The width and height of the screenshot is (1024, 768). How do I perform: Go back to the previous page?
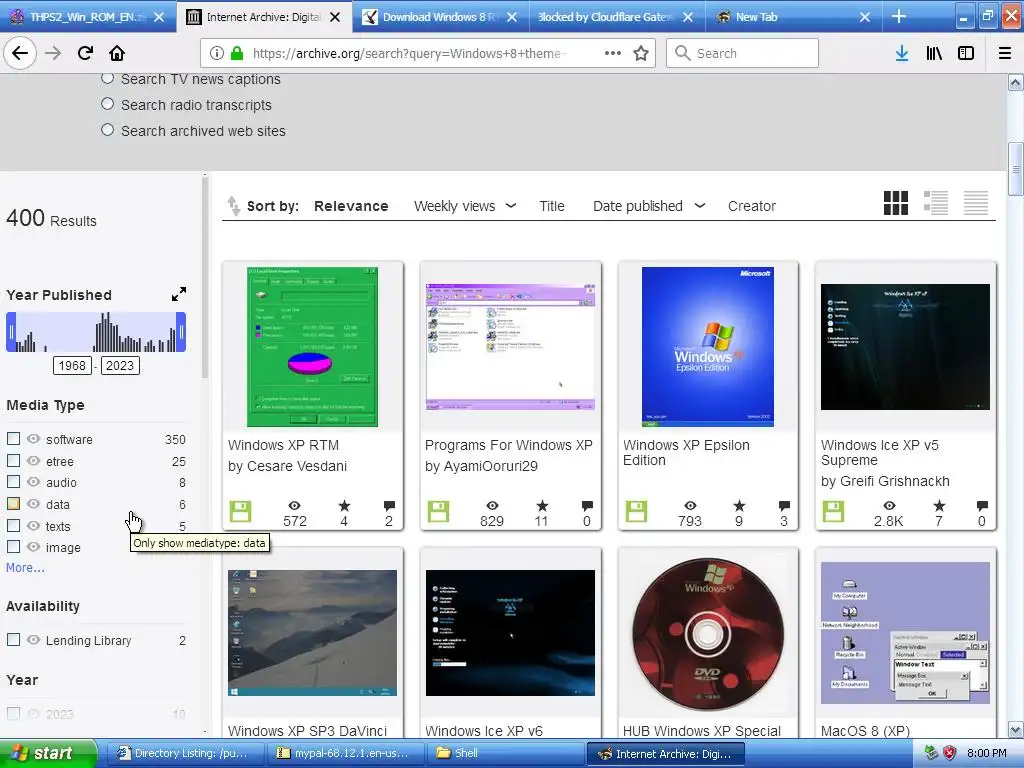(x=20, y=53)
